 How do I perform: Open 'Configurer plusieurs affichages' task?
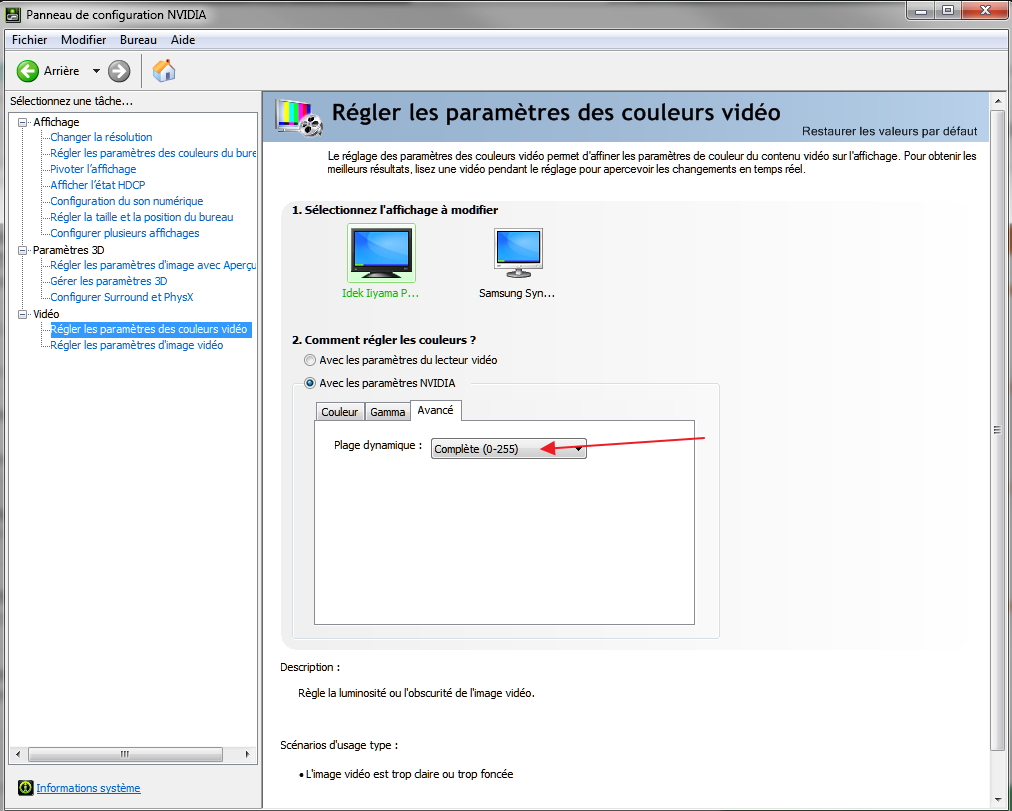[125, 233]
